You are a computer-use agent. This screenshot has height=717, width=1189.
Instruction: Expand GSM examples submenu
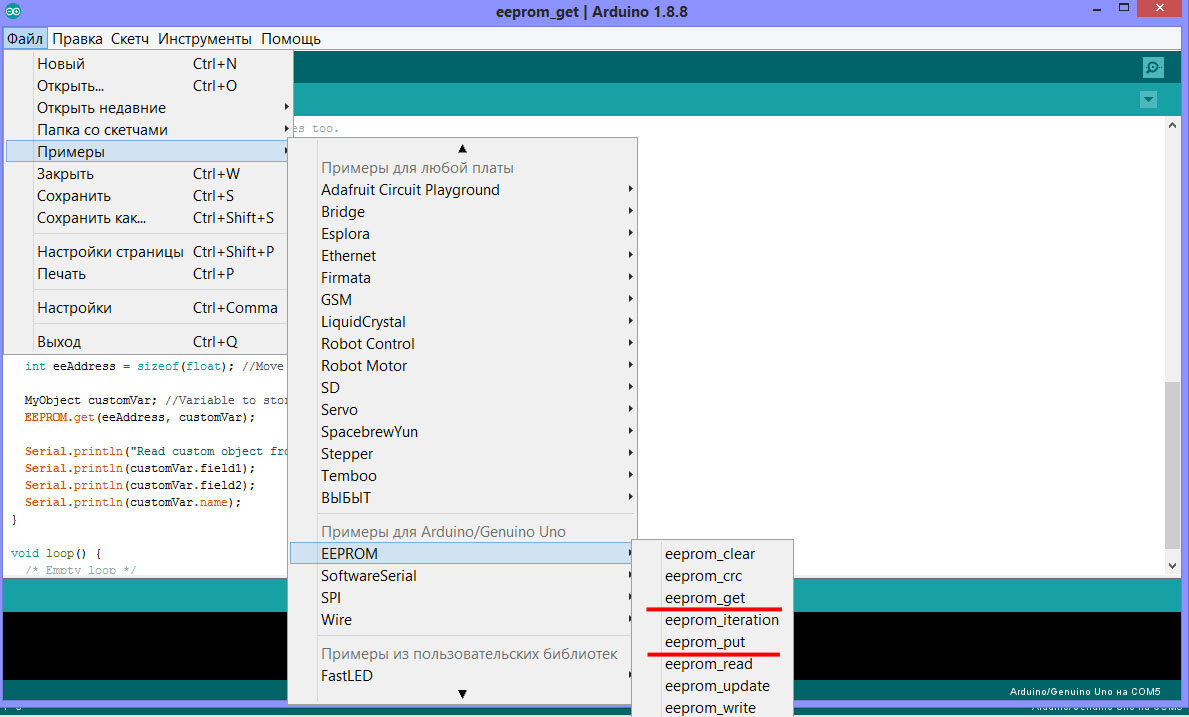[x=463, y=299]
